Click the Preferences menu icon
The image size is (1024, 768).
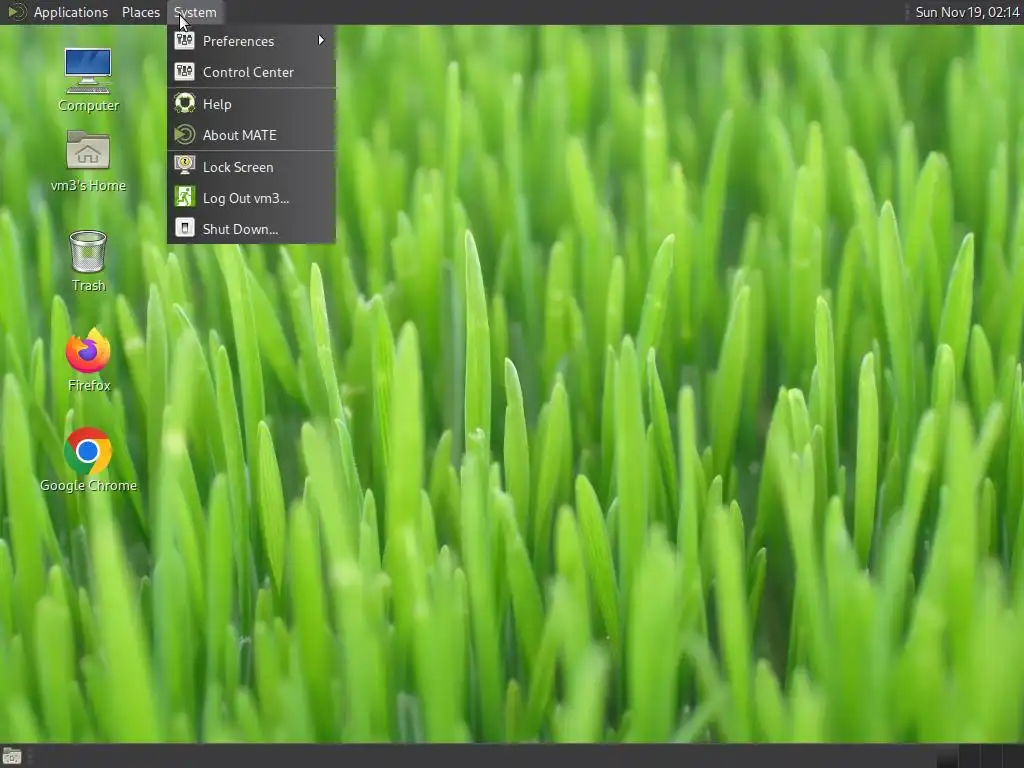pyautogui.click(x=185, y=40)
